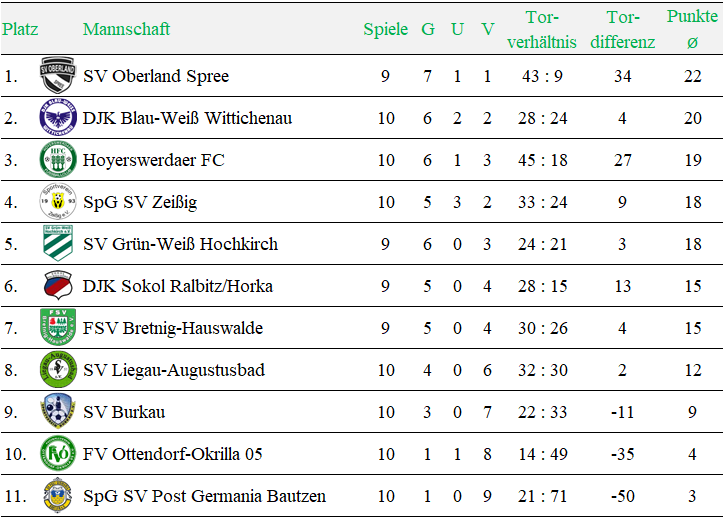Click the SV Burkau team name

124,412
